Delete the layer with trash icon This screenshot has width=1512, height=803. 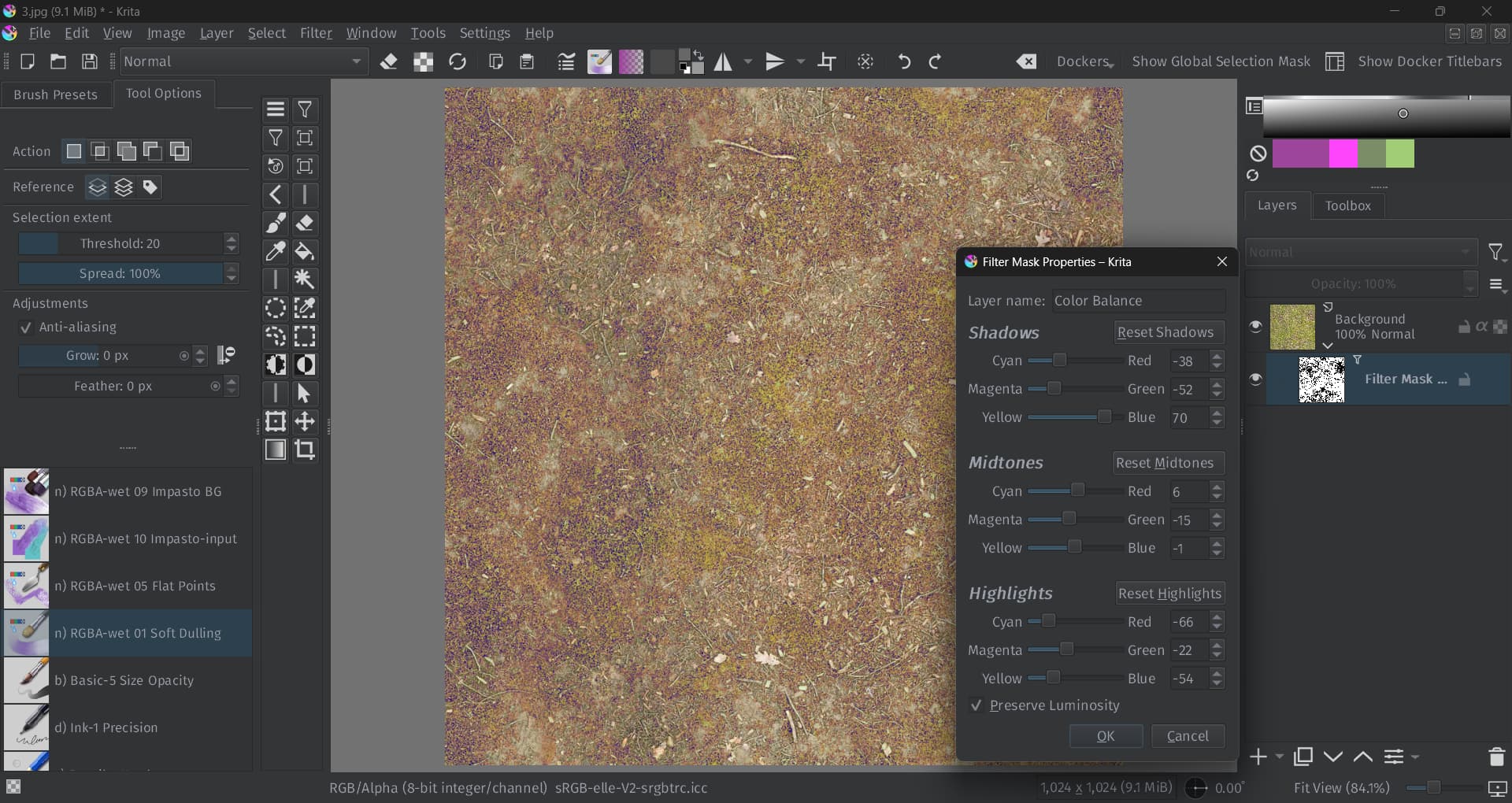1496,757
